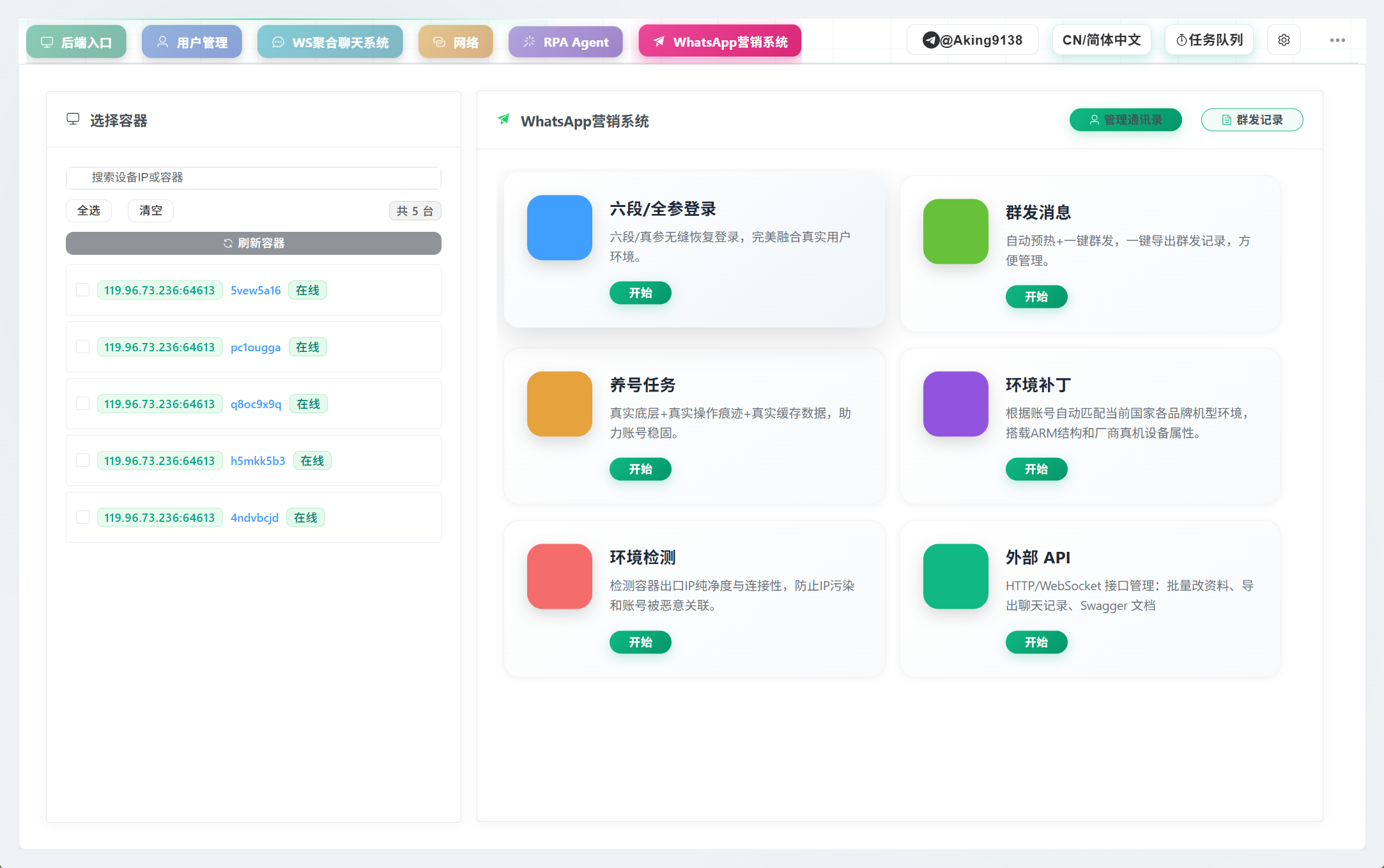The image size is (1384, 868).
Task: Click the IP tag in the q8oc9x9q row
Action: pyautogui.click(x=160, y=404)
